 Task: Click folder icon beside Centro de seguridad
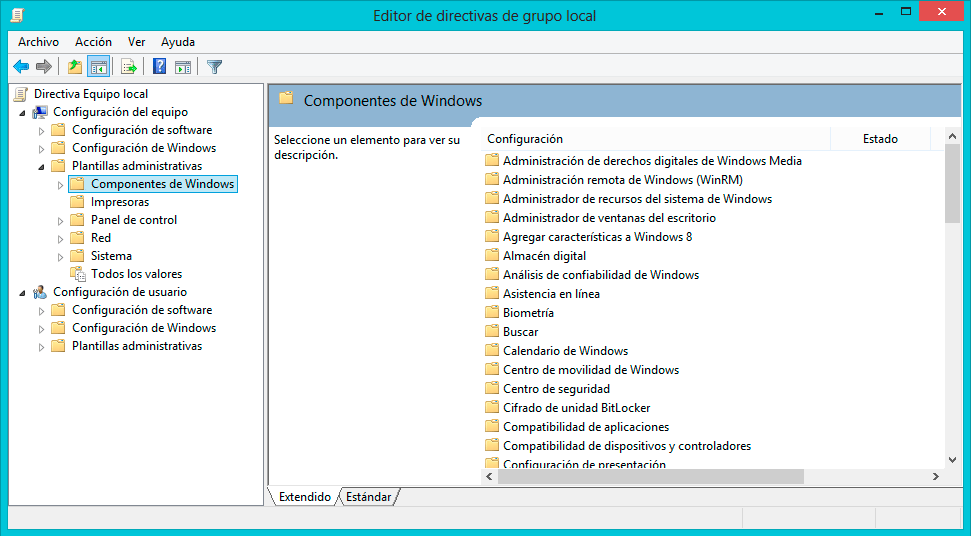tap(492, 389)
